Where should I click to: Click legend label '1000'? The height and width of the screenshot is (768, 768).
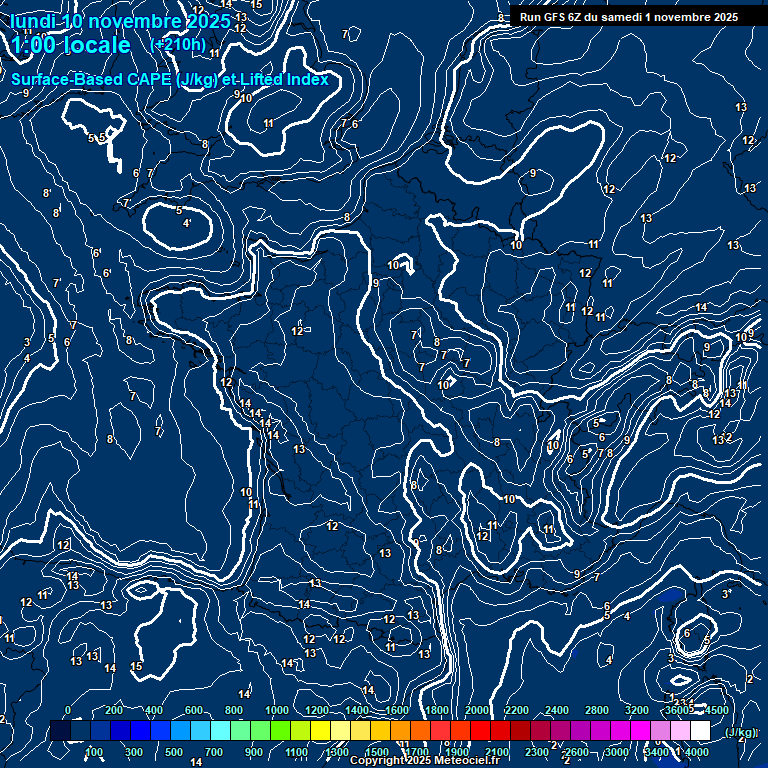pyautogui.click(x=277, y=710)
